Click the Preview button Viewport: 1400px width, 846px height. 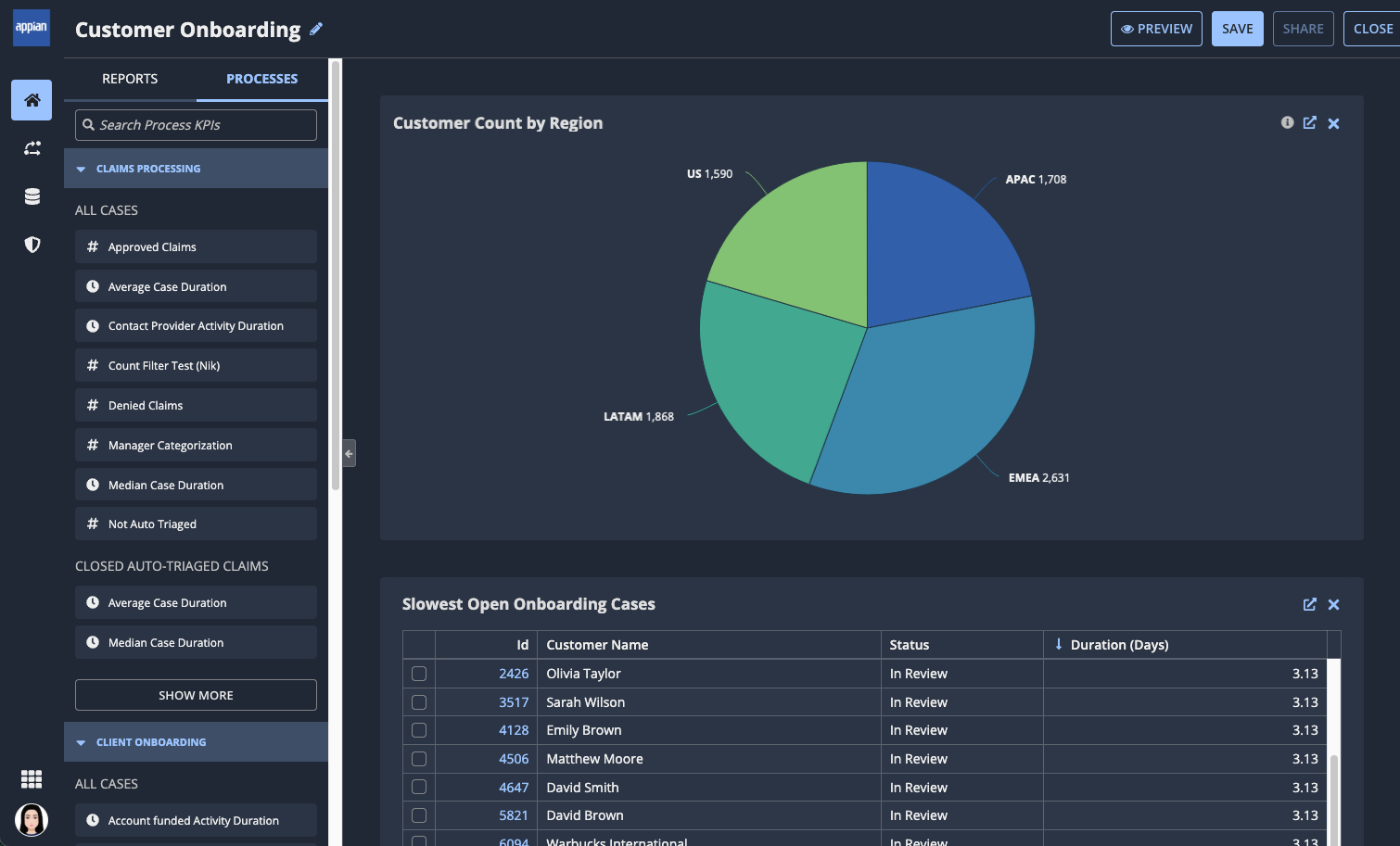pos(1156,29)
